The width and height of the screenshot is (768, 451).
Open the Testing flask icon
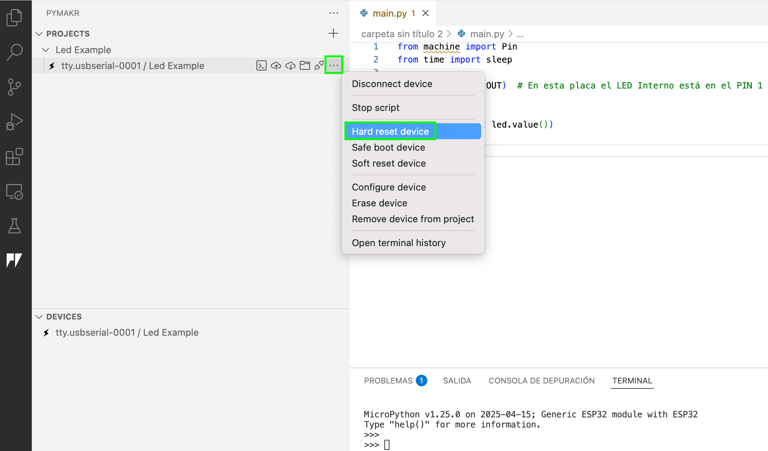[14, 226]
